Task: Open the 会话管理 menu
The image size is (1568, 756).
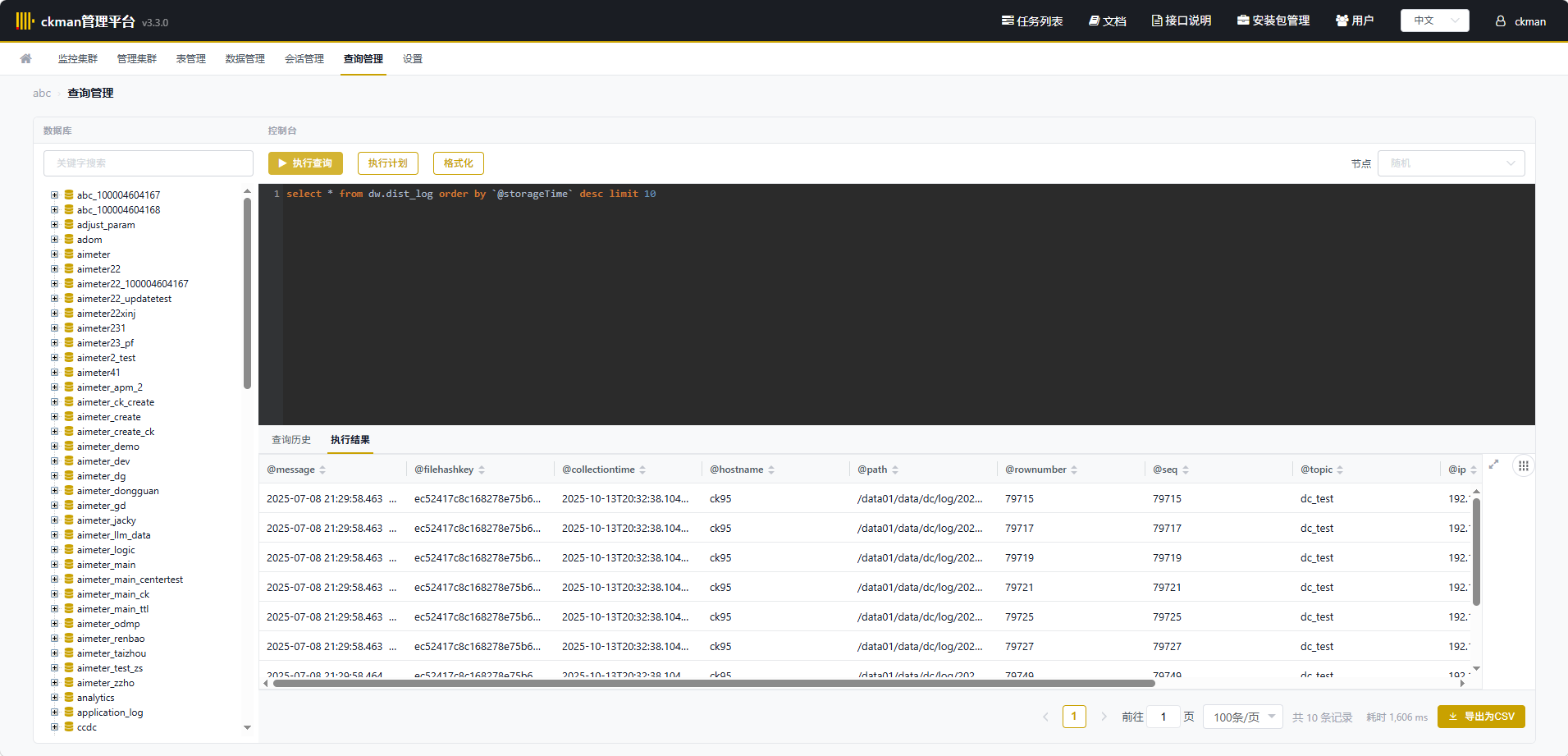Action: click(304, 59)
